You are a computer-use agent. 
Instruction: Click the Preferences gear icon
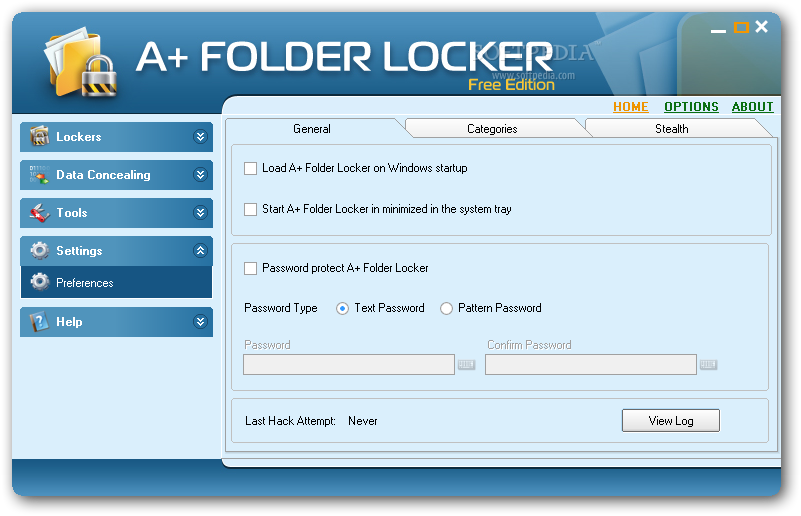click(40, 282)
